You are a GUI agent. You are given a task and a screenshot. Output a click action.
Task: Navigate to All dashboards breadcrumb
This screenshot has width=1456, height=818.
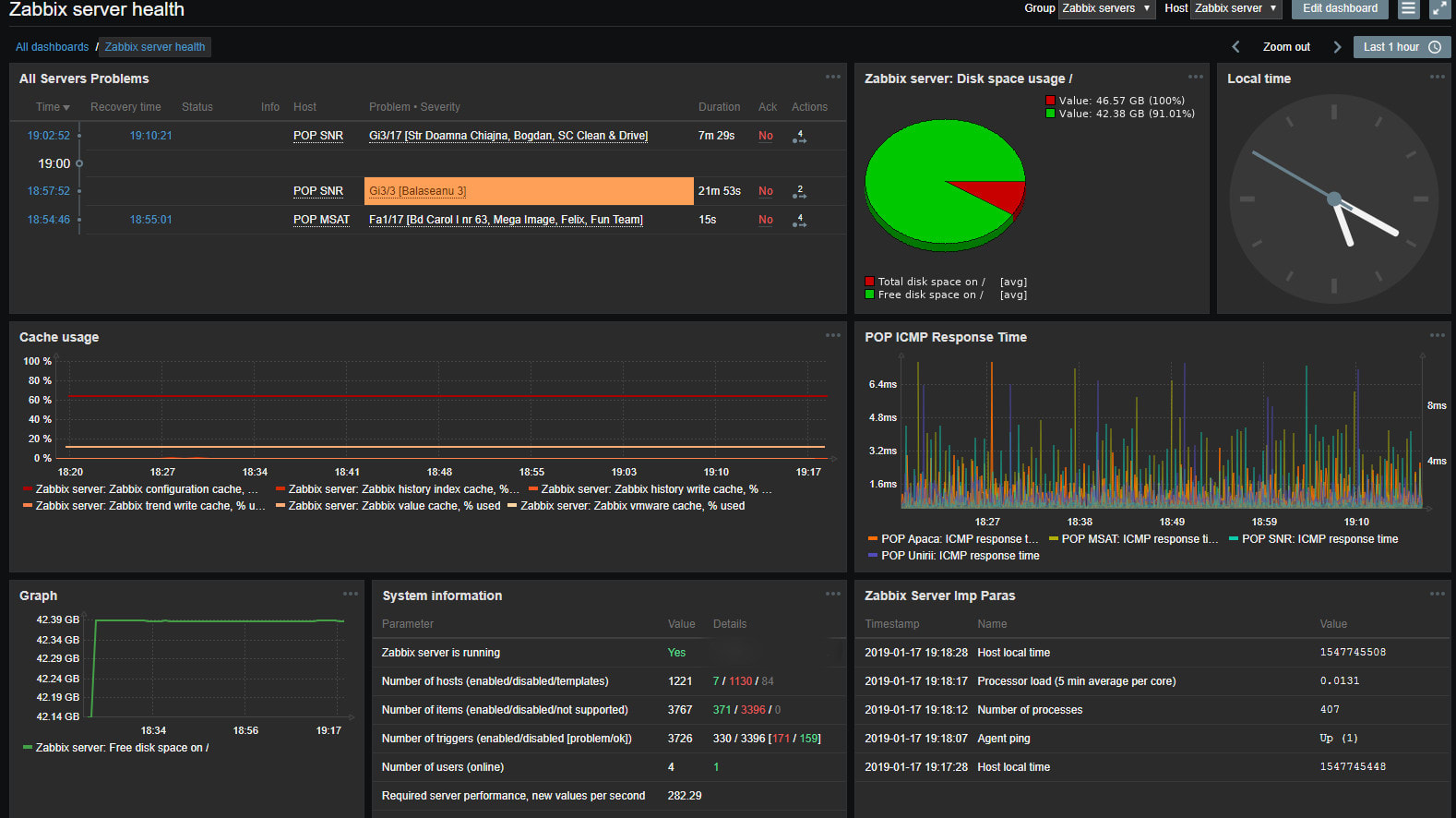[x=52, y=47]
